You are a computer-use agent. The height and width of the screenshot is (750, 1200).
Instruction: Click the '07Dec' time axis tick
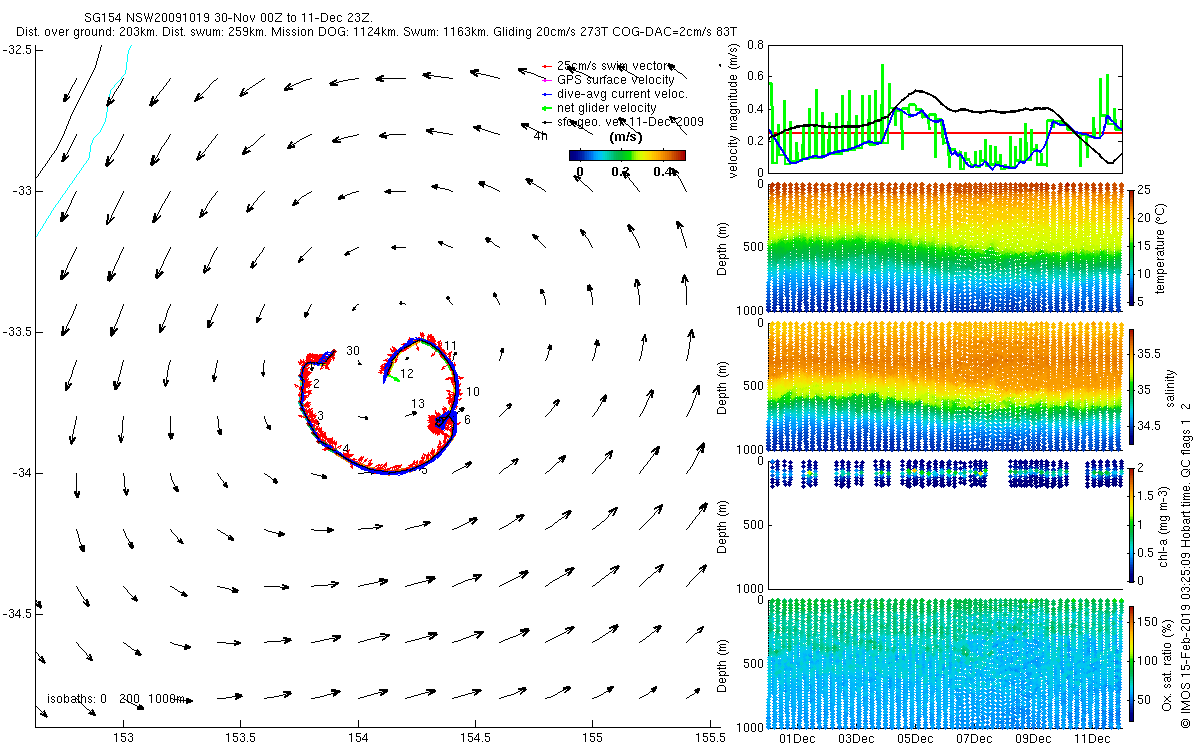click(975, 739)
